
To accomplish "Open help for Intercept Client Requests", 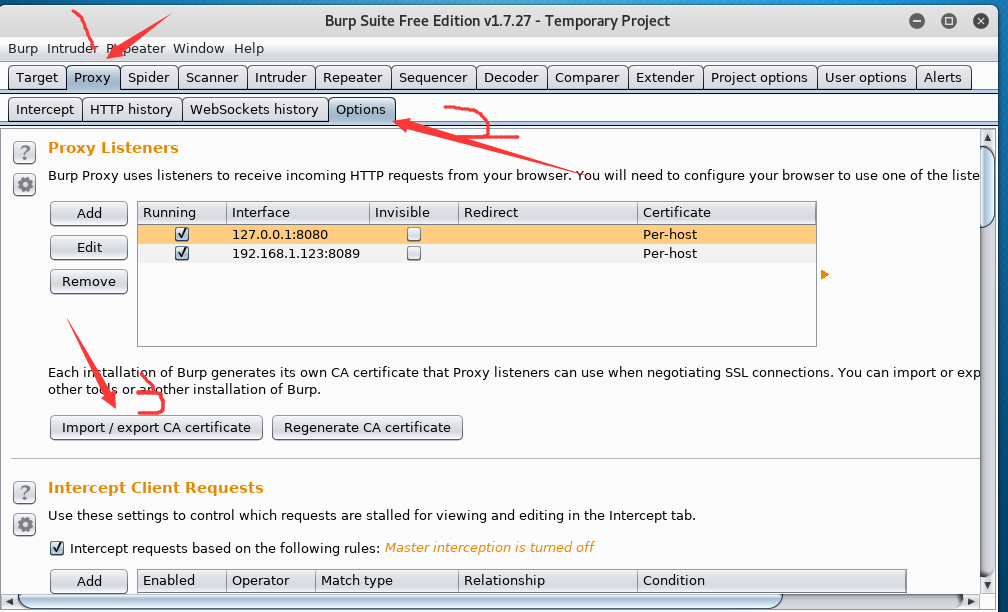I will coord(24,493).
